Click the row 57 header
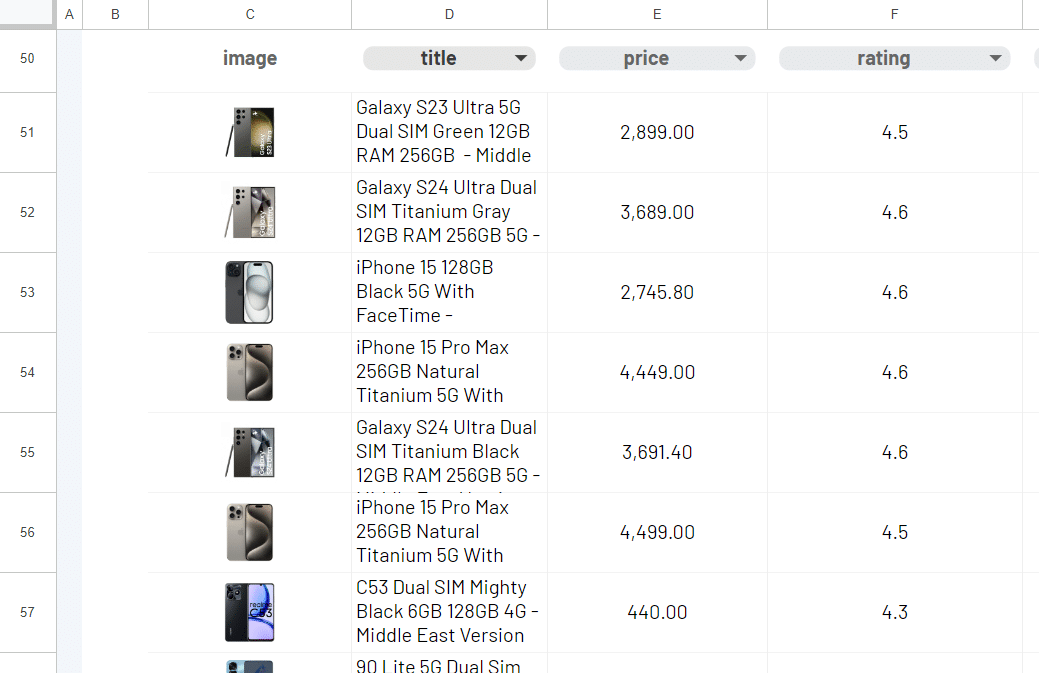The image size is (1039, 673). pos(27,612)
